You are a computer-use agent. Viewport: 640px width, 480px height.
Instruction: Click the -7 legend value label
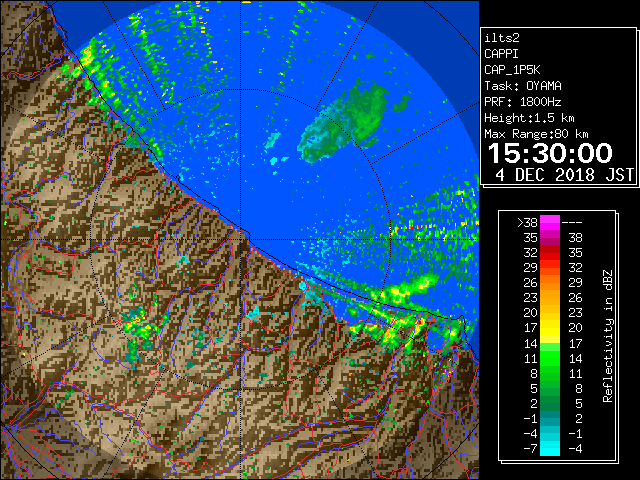click(531, 449)
